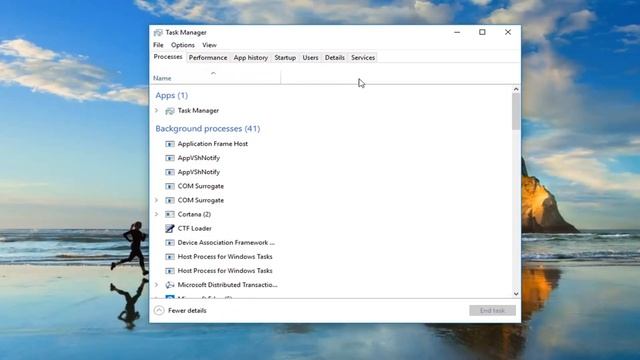Switch to the Processes tab
This screenshot has width=640, height=360.
click(168, 57)
